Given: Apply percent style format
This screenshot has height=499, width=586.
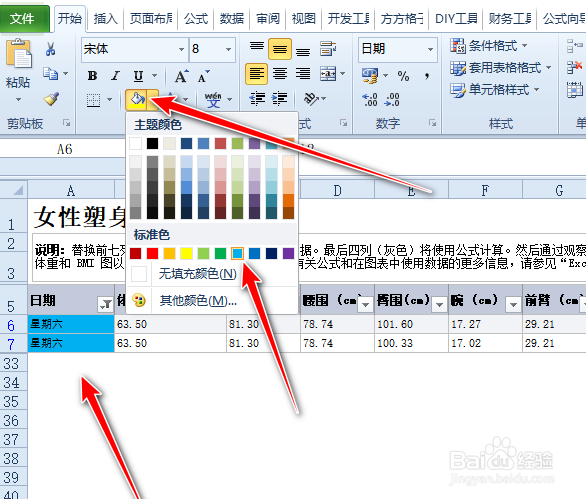Looking at the screenshot, I should (x=403, y=76).
